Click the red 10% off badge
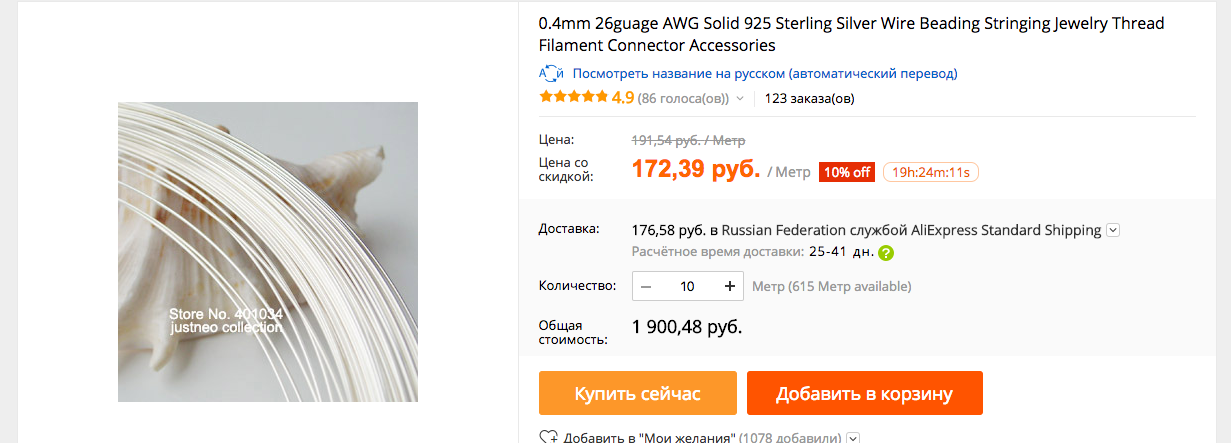The image size is (1231, 443). [x=847, y=172]
